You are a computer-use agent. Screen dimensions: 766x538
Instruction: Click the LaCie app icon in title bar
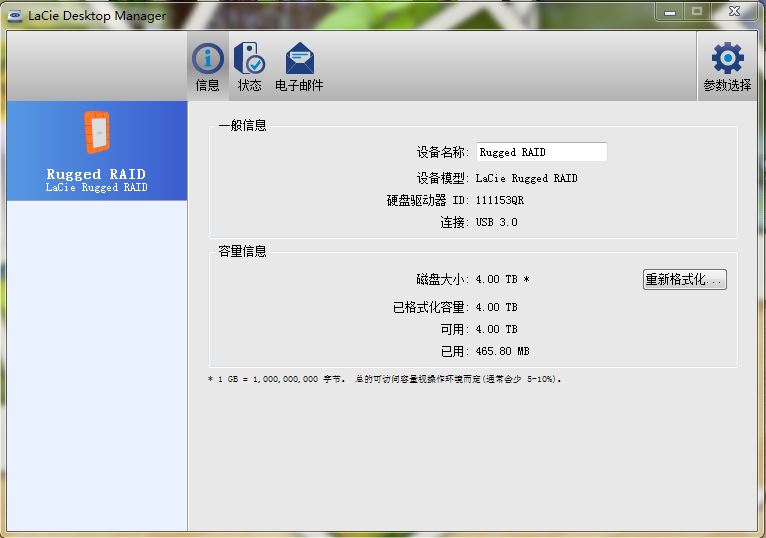pos(15,15)
